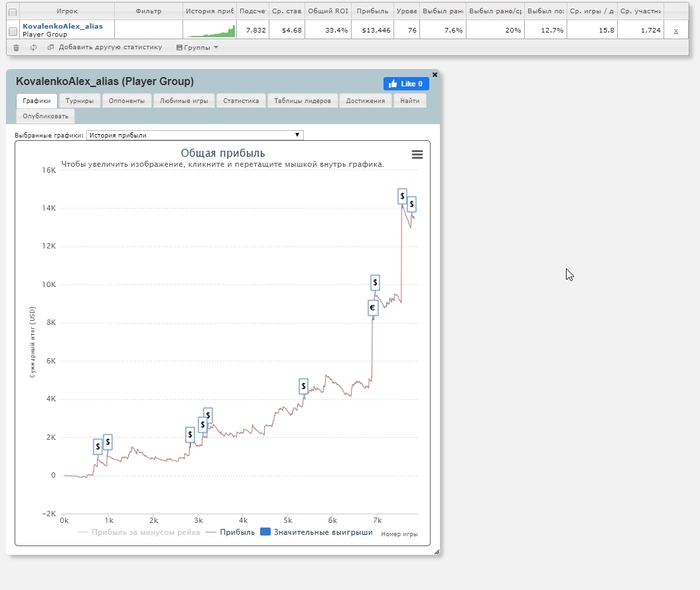Close the KovalenkoAlex_alias player group panel
This screenshot has height=590, width=700.
435,75
